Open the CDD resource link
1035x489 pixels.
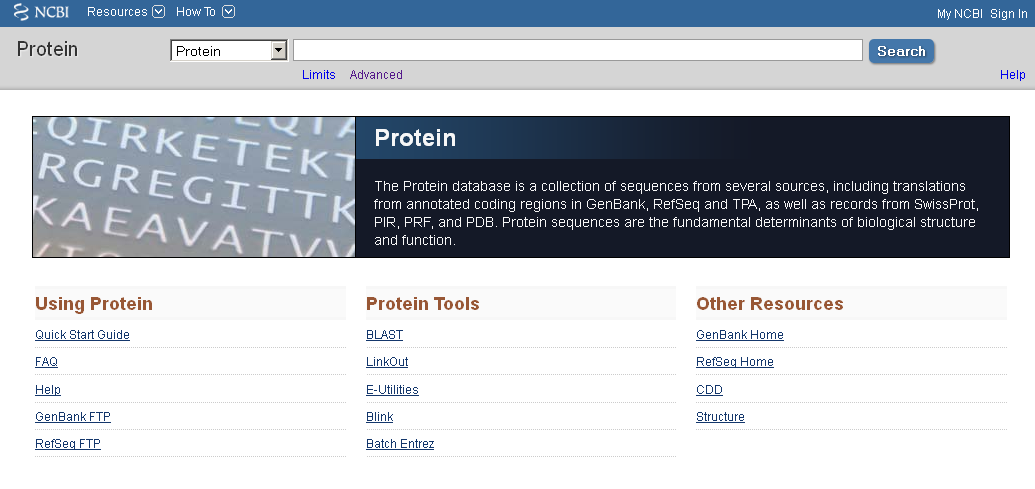[x=709, y=389]
